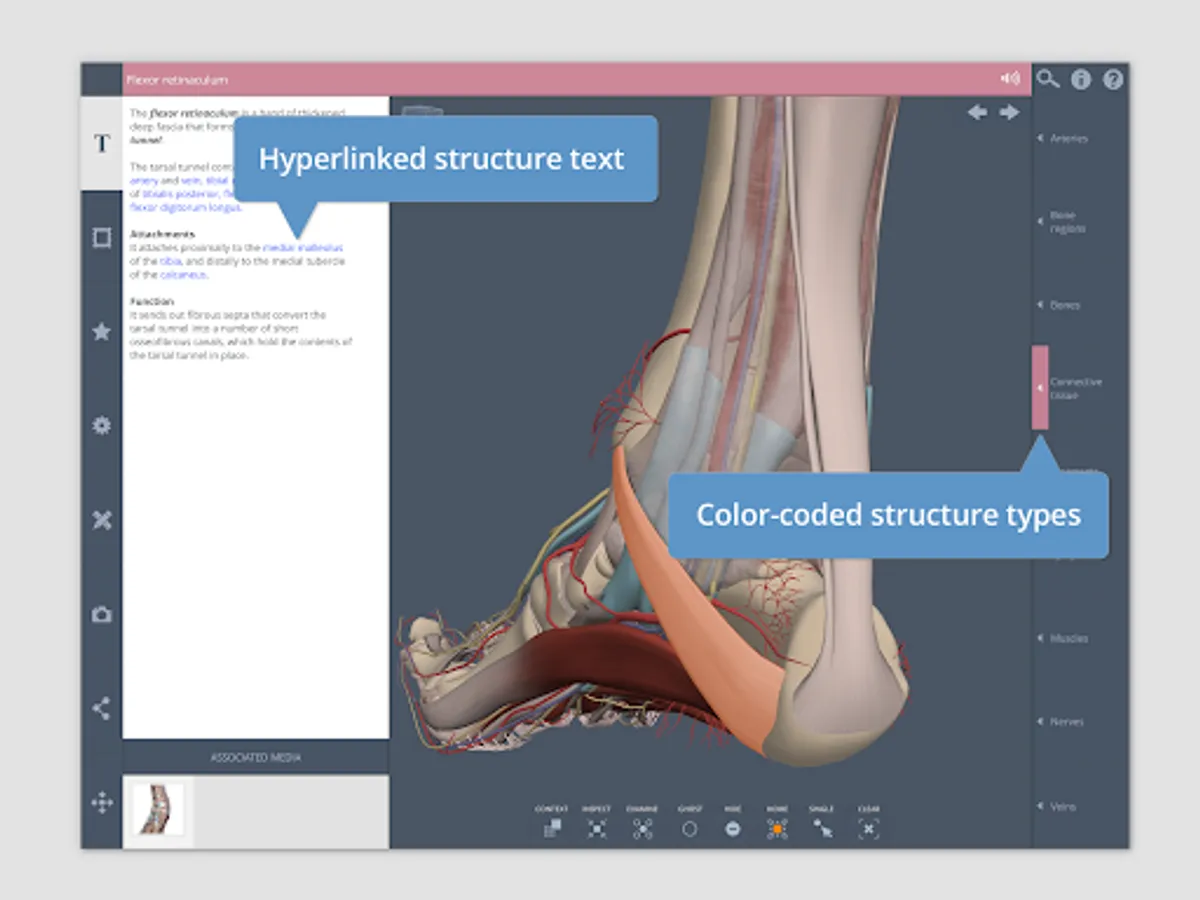Select the Inspect tool
Viewport: 1200px width, 900px height.
pyautogui.click(x=597, y=823)
